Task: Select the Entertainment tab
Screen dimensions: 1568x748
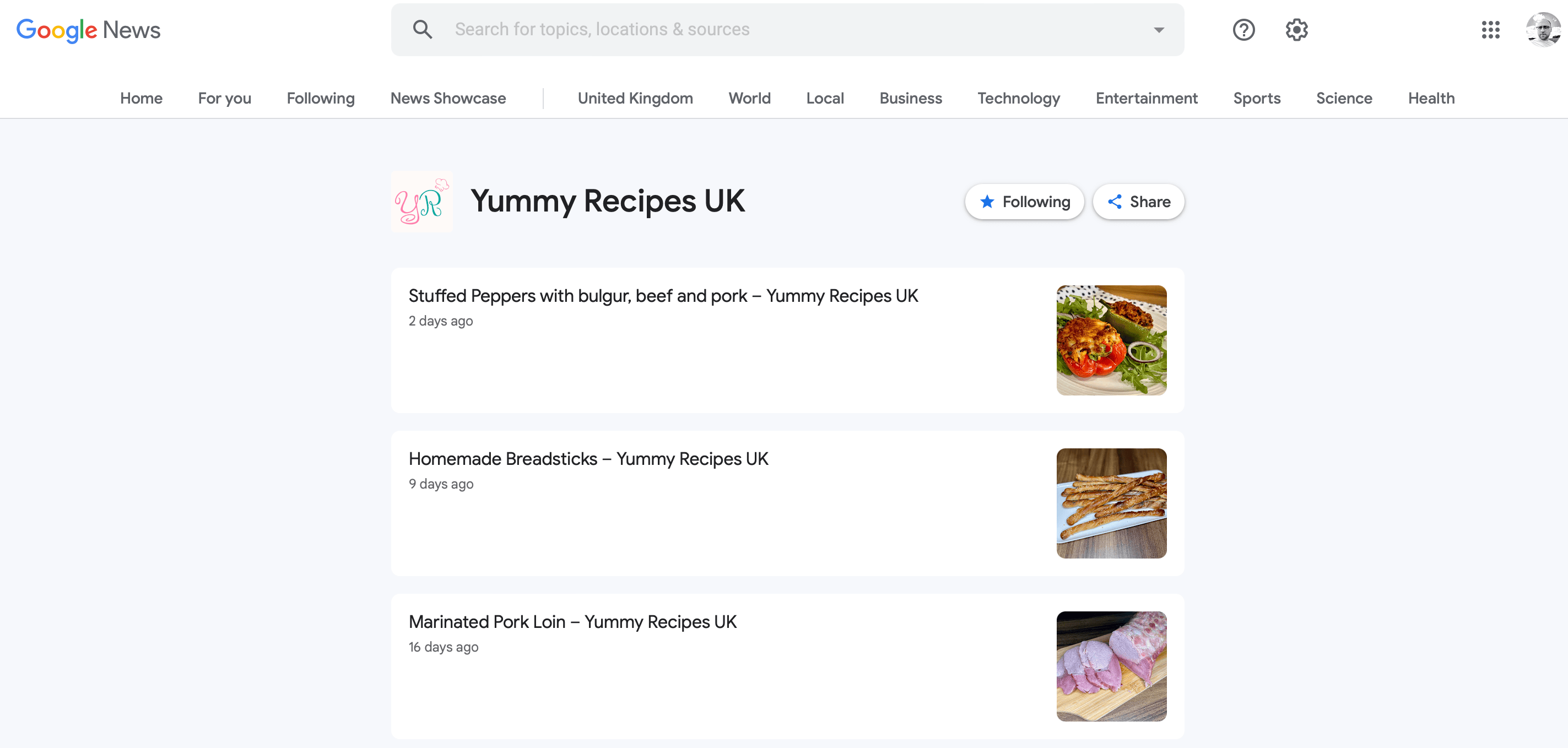Action: 1147,98
